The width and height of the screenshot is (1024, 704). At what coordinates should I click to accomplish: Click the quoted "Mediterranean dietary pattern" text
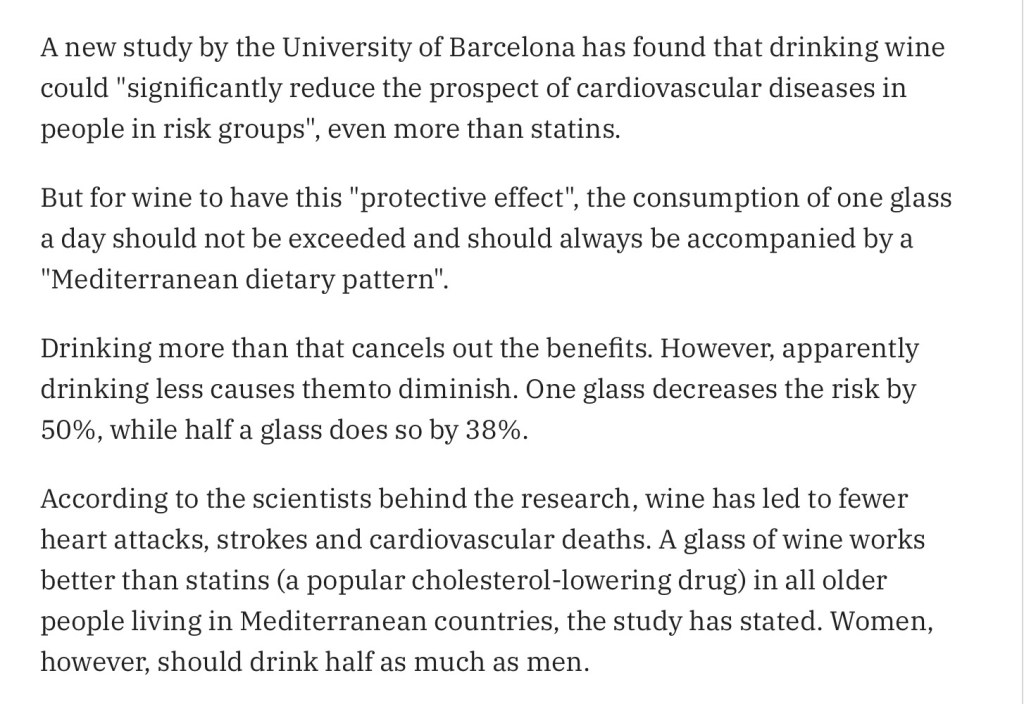245,279
